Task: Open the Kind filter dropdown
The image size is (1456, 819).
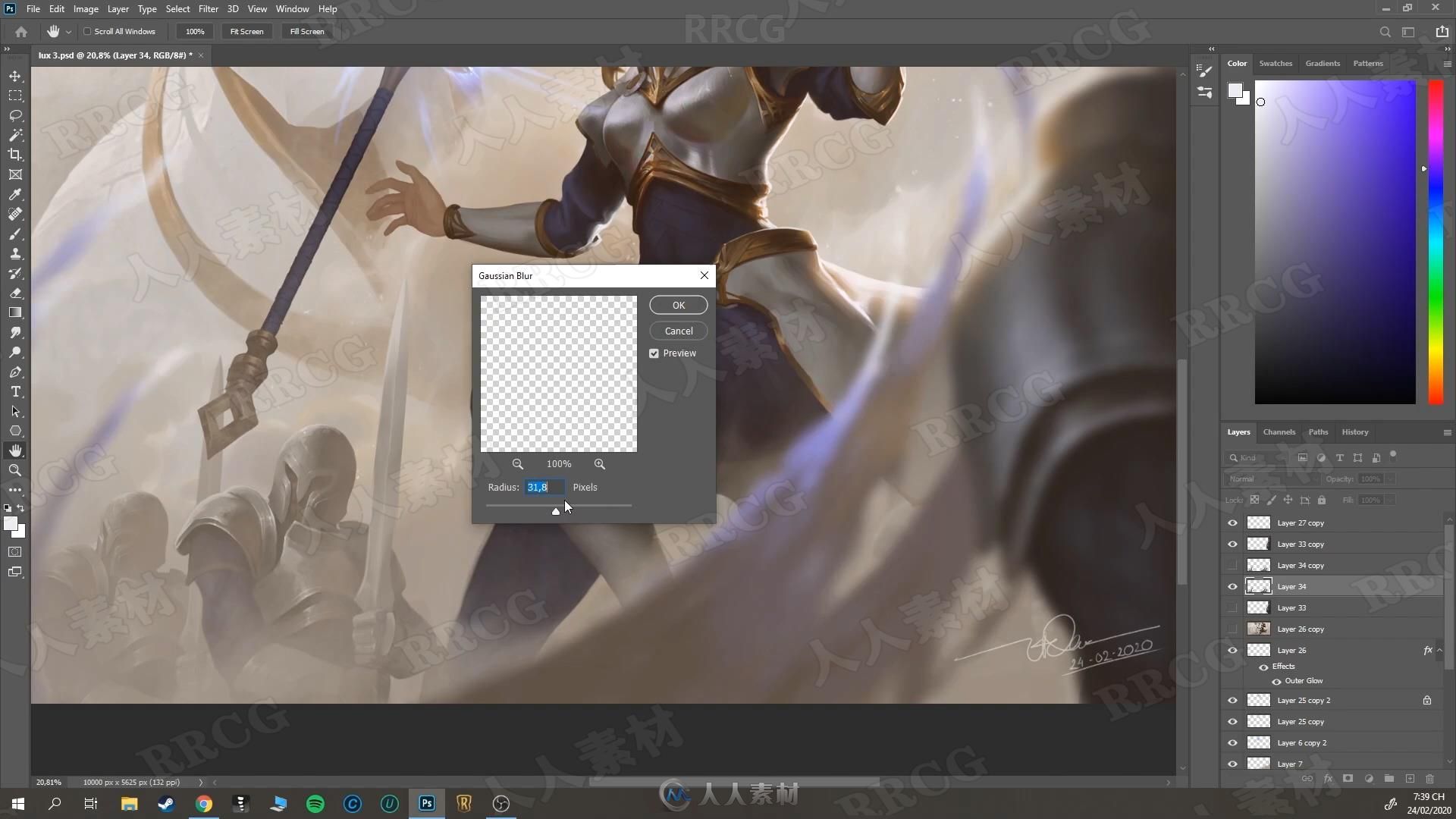Action: tap(1257, 457)
